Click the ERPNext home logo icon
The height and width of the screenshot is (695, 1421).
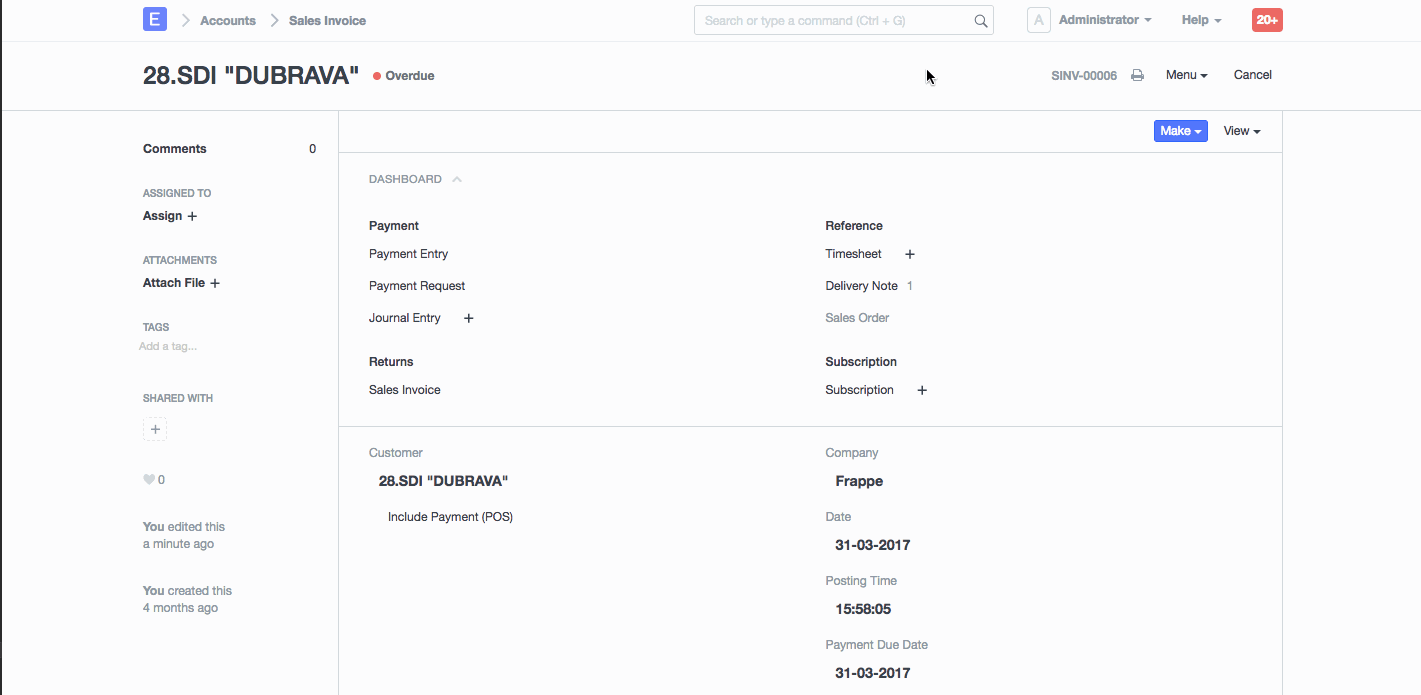coord(155,20)
